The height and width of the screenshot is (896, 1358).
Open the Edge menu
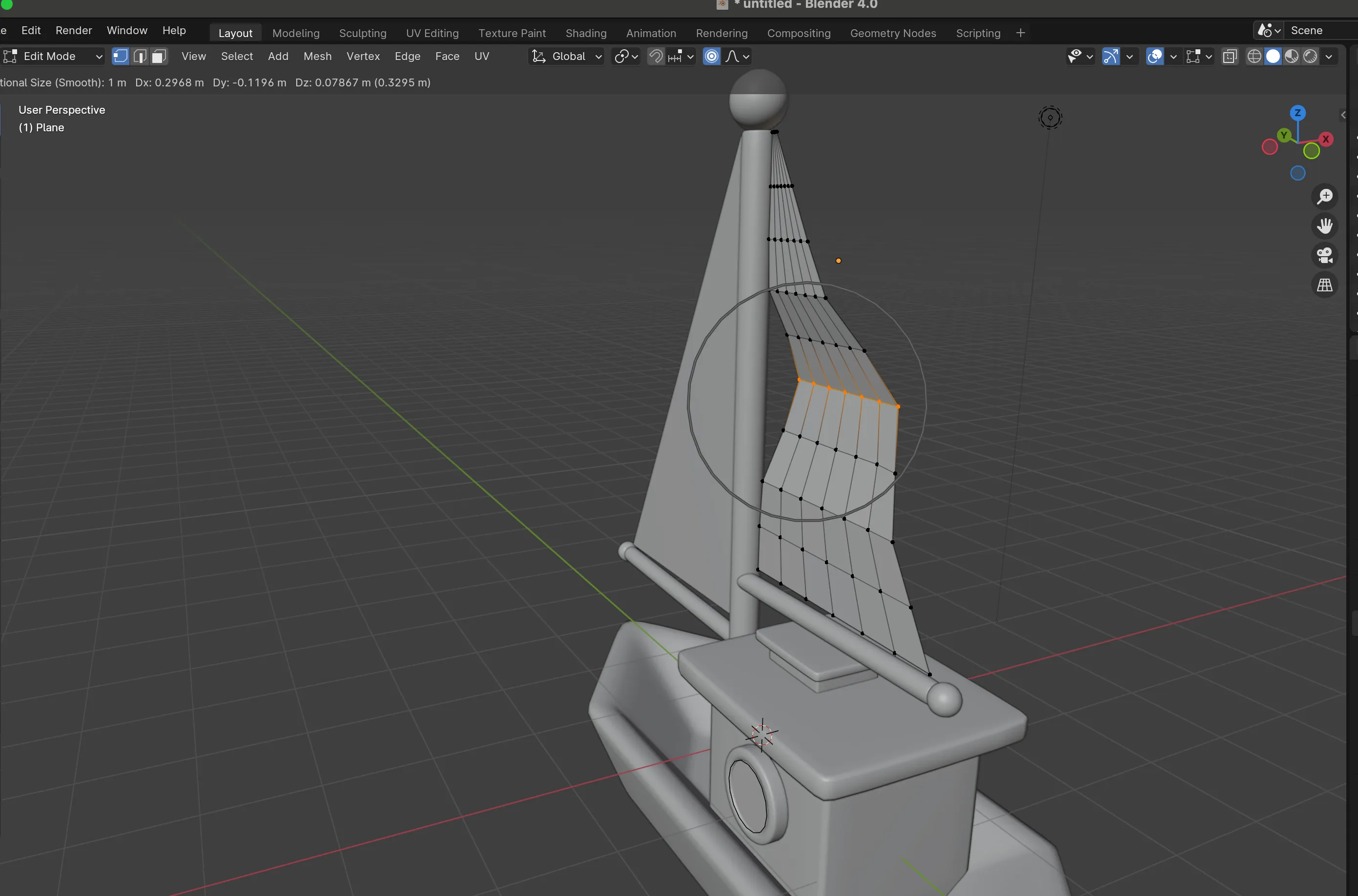[x=408, y=56]
